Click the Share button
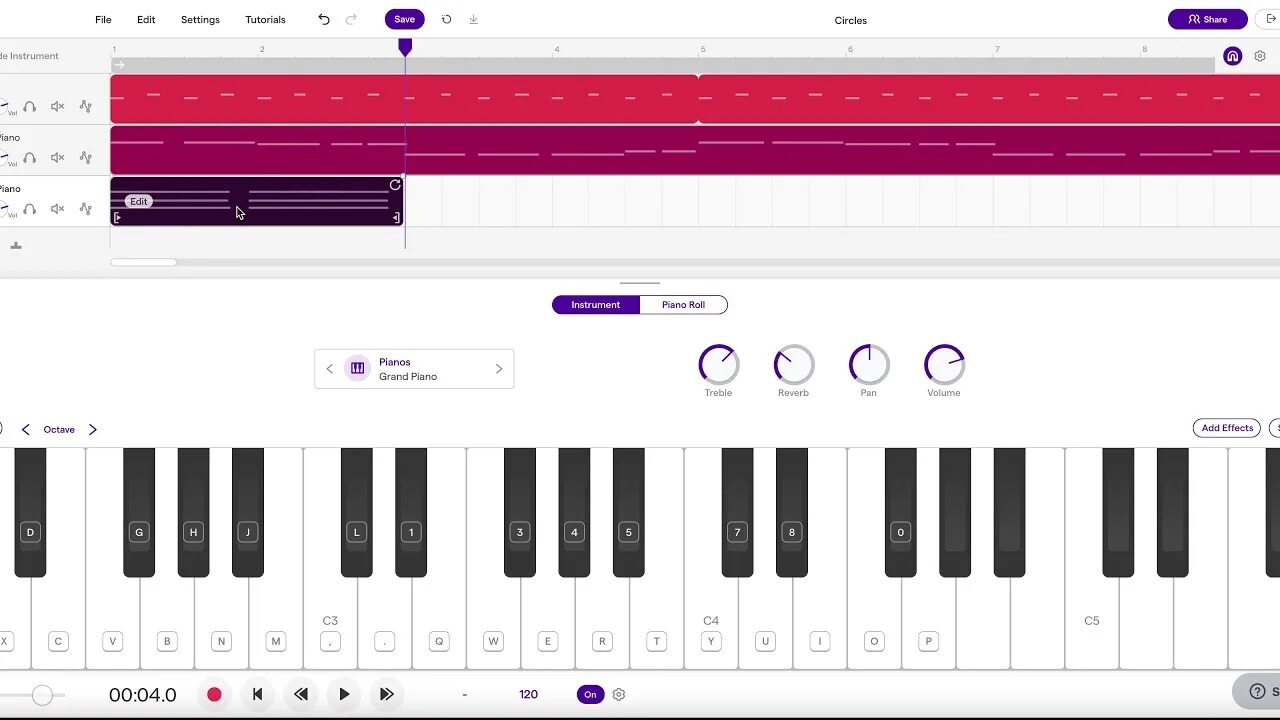The image size is (1280, 720). coord(1208,19)
